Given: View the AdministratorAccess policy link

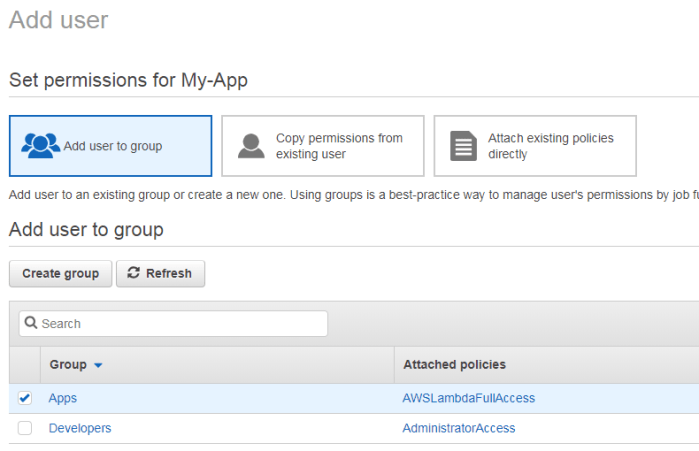Looking at the screenshot, I should pyautogui.click(x=458, y=428).
